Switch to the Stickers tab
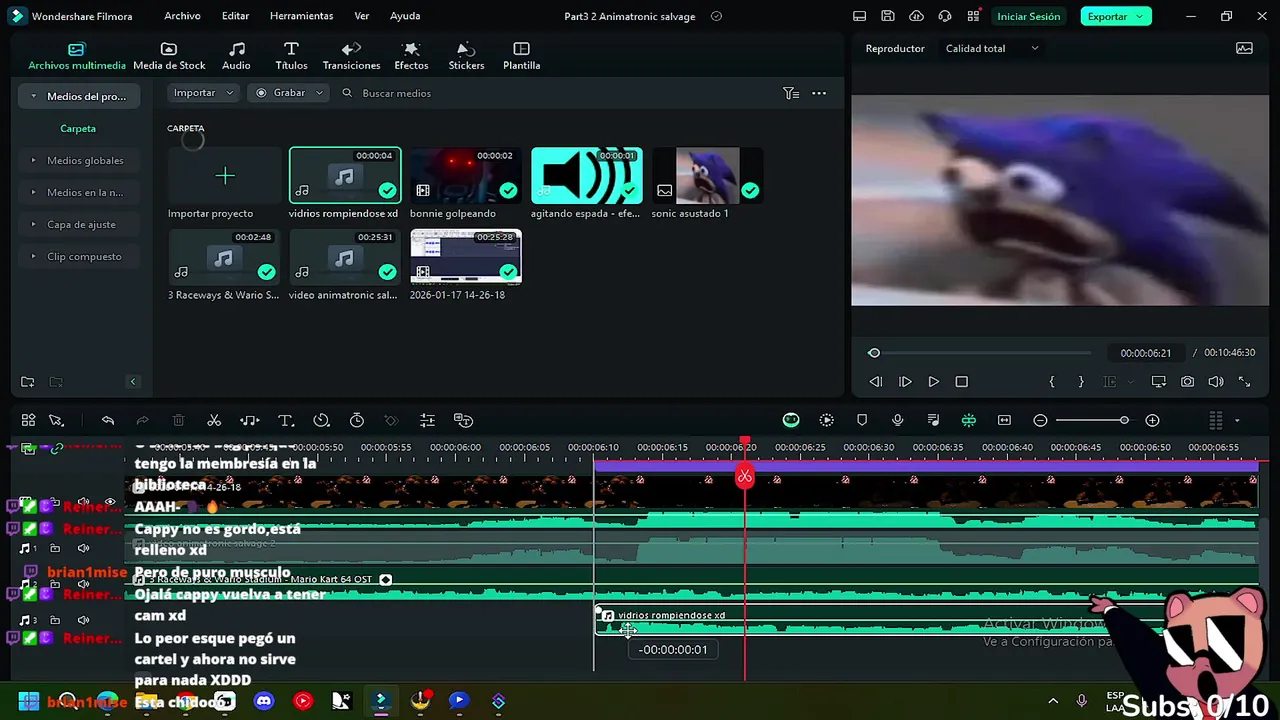This screenshot has height=720, width=1280. click(466, 56)
